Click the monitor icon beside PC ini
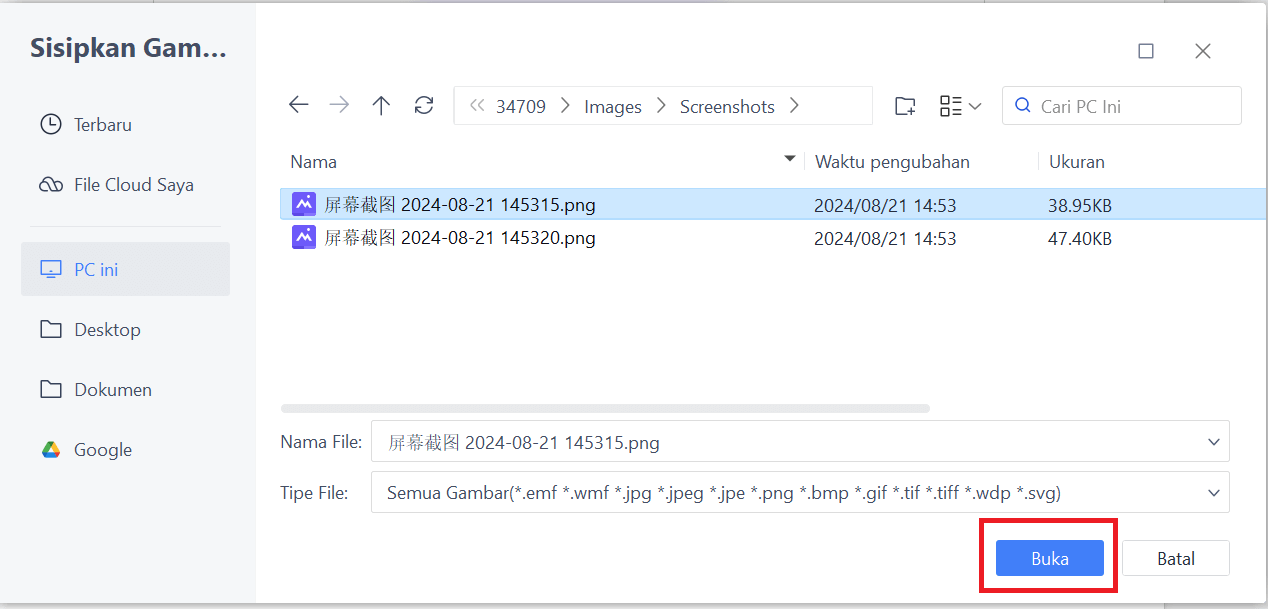 (x=51, y=268)
